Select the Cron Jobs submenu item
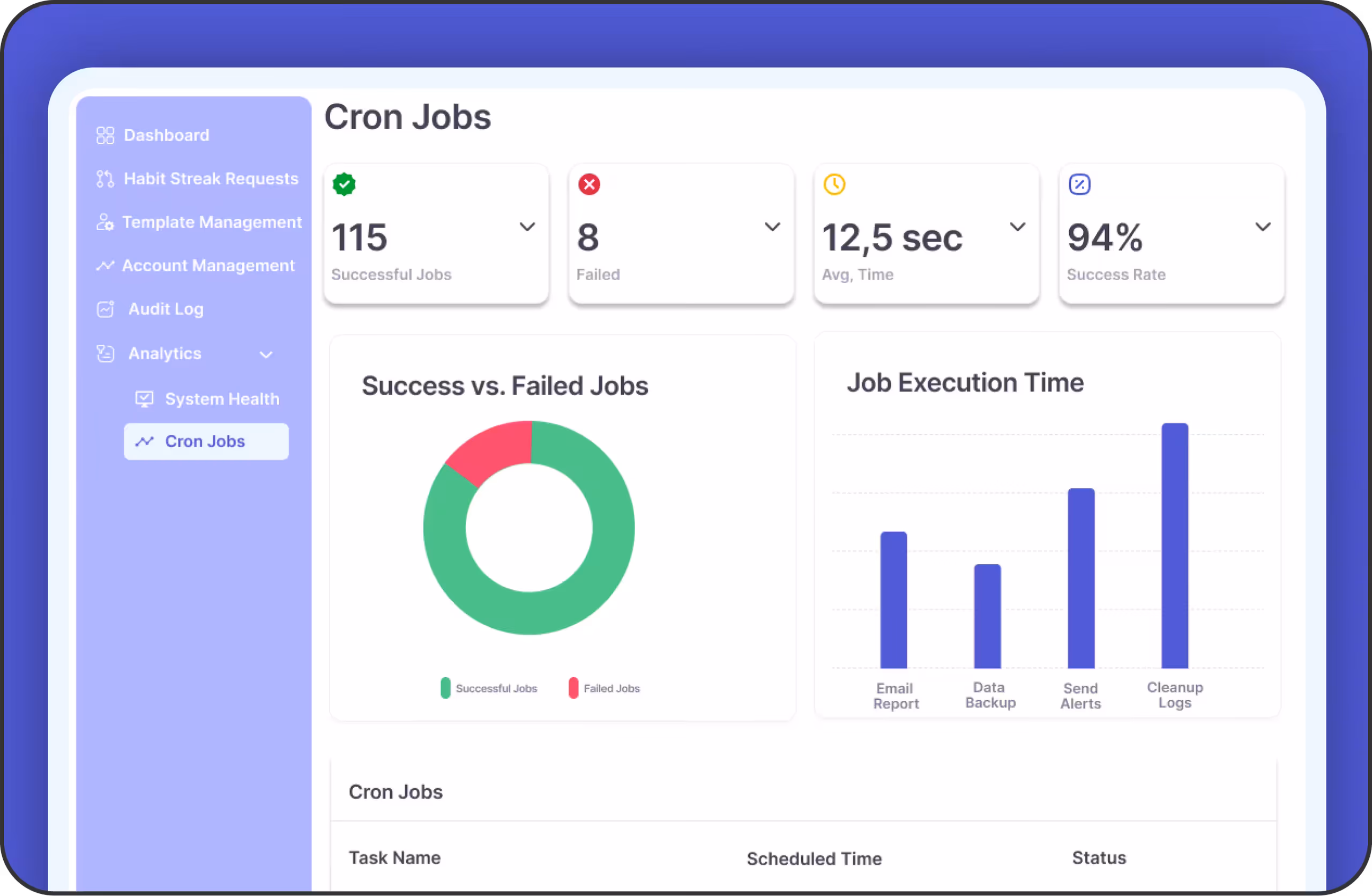Screen dimensions: 1372x896 point(206,442)
